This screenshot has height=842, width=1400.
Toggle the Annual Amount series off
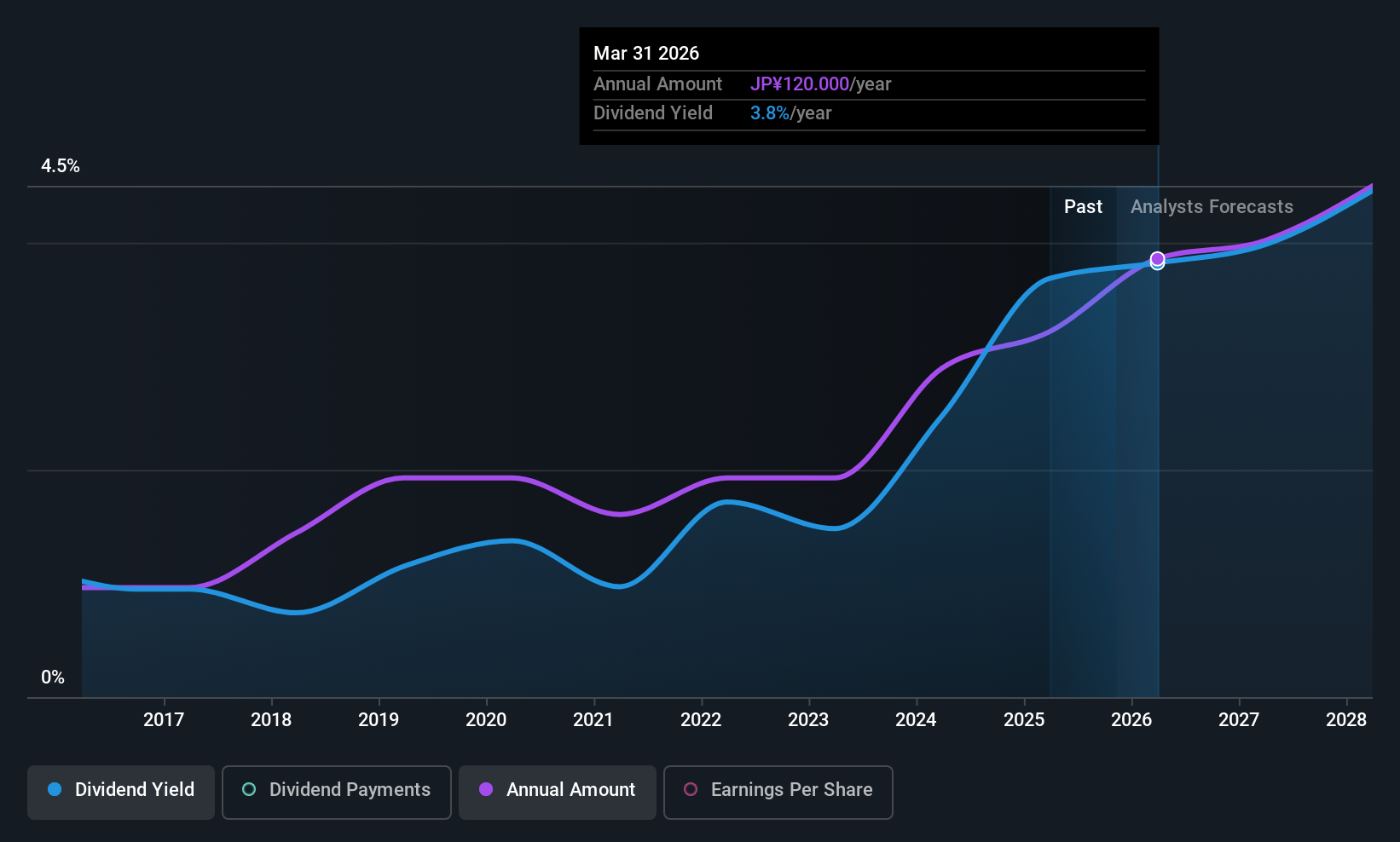pos(557,790)
